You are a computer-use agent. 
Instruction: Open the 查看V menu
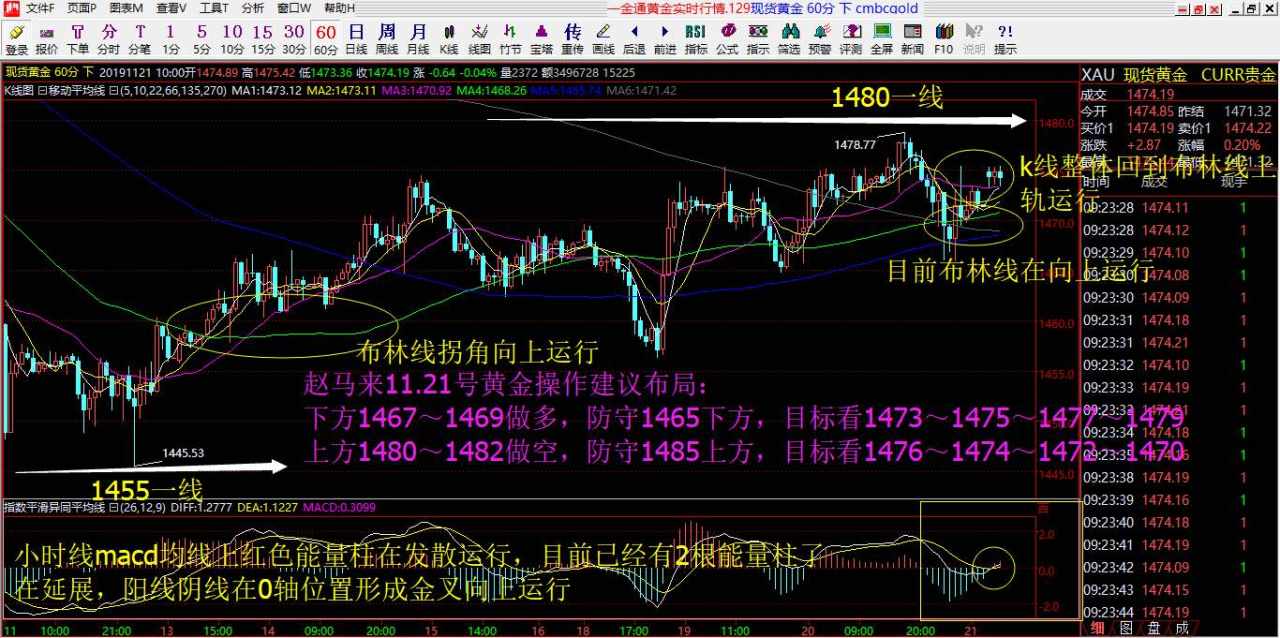click(171, 8)
